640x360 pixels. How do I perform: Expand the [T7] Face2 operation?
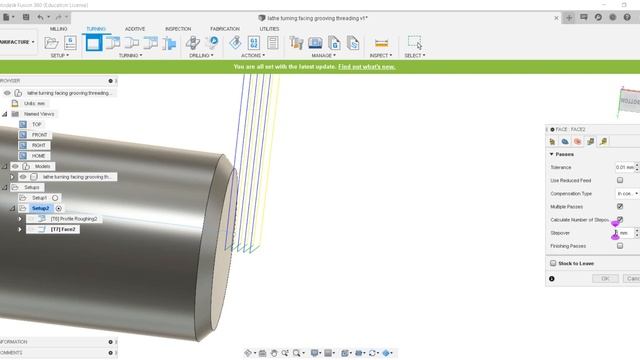pyautogui.click(x=20, y=229)
